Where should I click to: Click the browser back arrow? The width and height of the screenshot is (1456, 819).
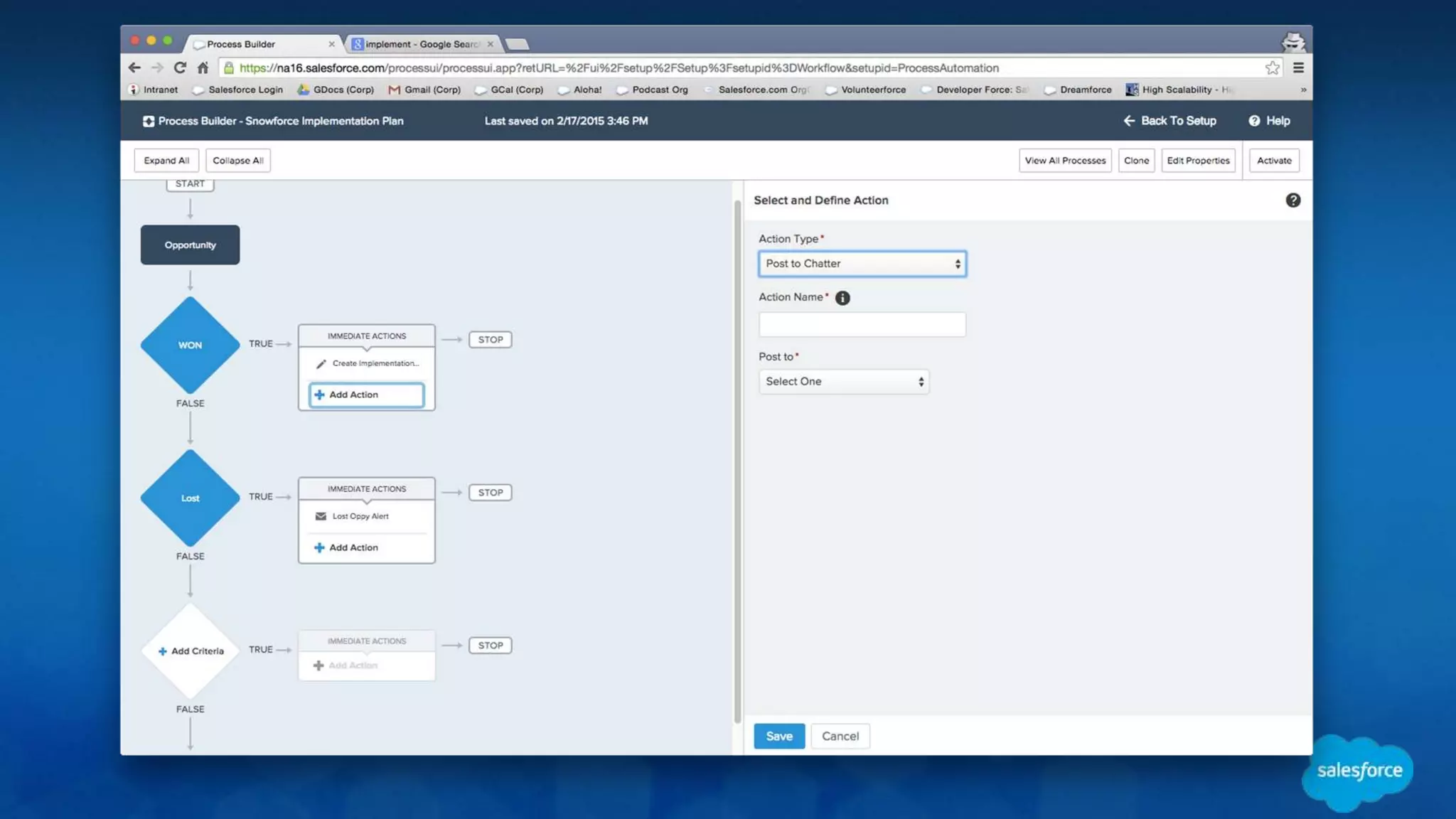coord(134,68)
